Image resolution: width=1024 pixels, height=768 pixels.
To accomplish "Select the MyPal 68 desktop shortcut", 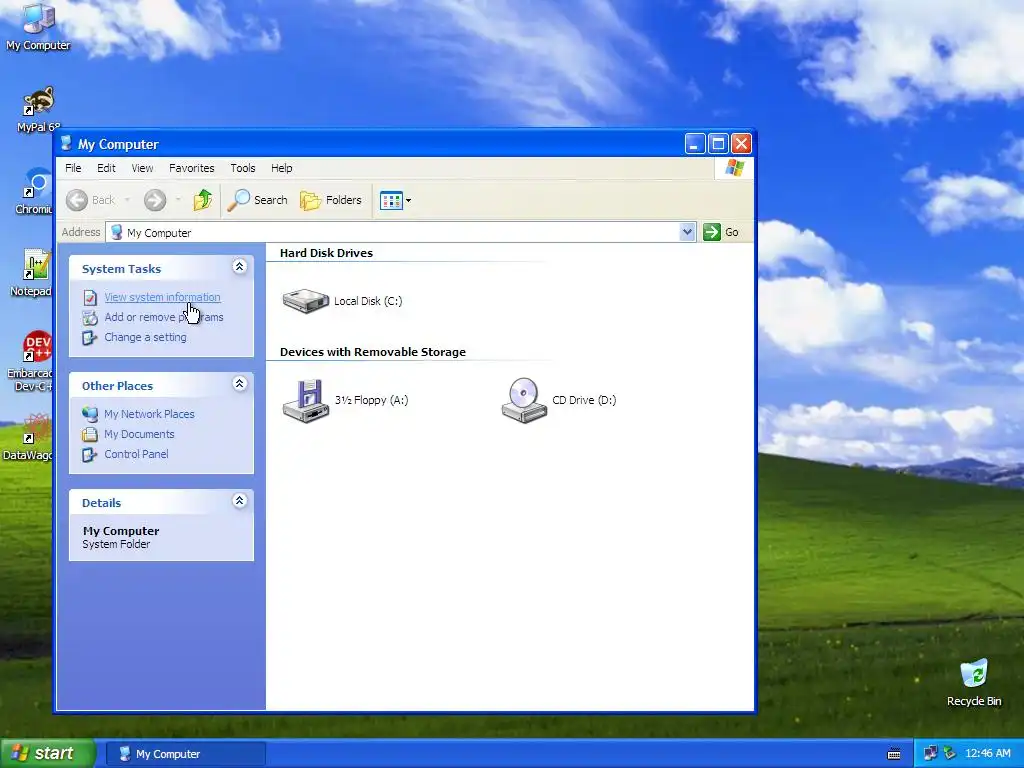I will pos(38,110).
